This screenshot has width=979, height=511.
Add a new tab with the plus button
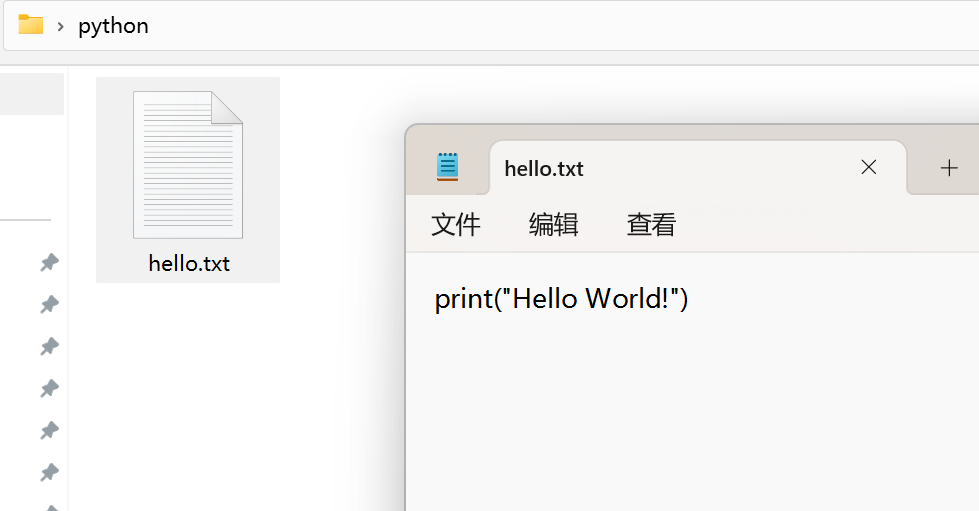click(948, 167)
